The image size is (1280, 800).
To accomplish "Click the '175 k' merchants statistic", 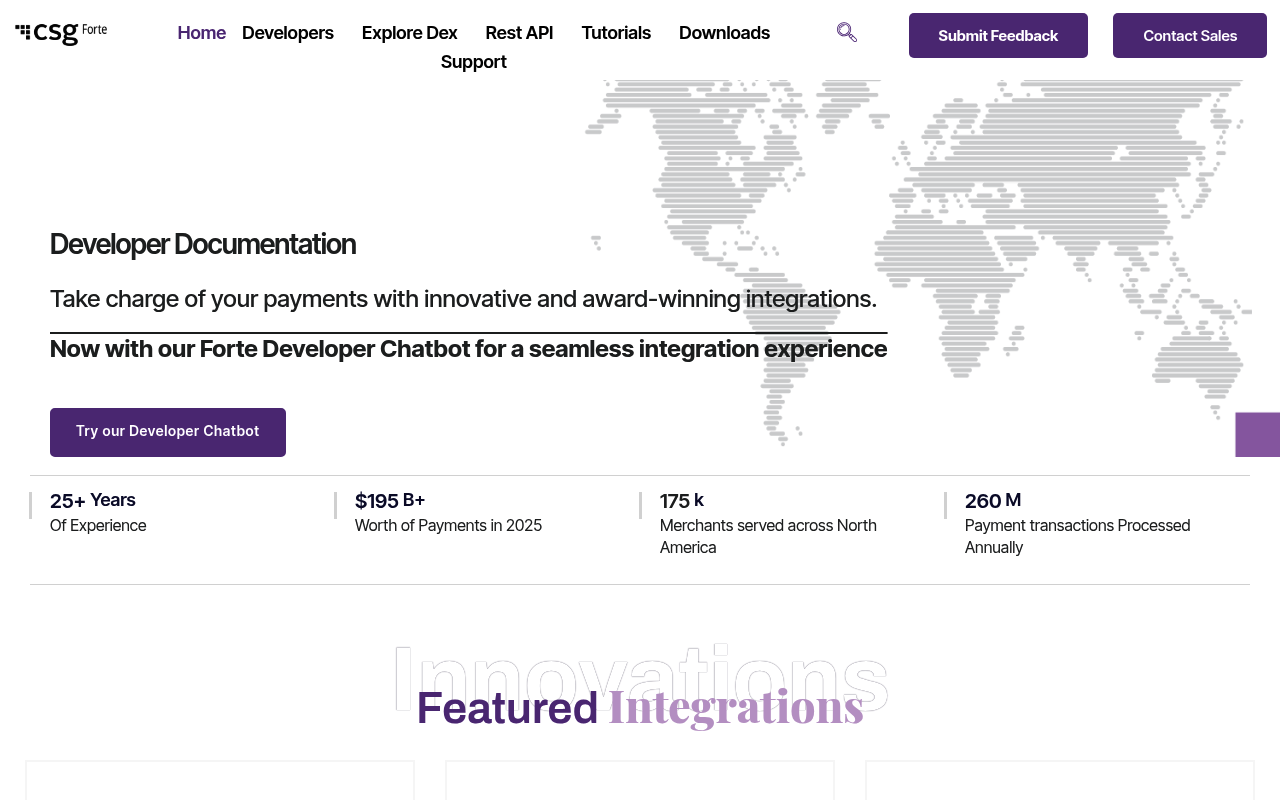I will click(x=682, y=500).
